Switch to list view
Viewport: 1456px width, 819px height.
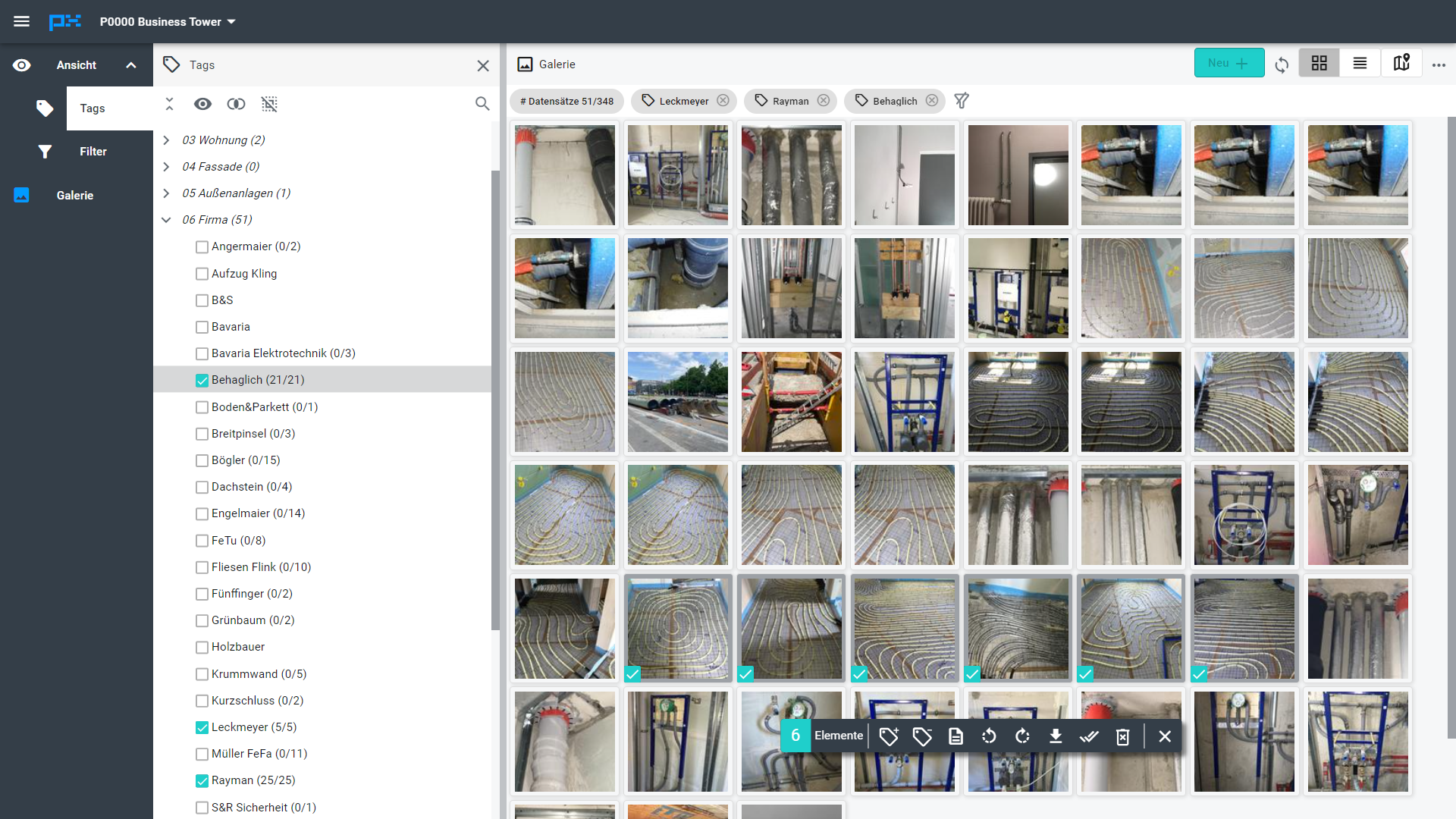(x=1360, y=63)
